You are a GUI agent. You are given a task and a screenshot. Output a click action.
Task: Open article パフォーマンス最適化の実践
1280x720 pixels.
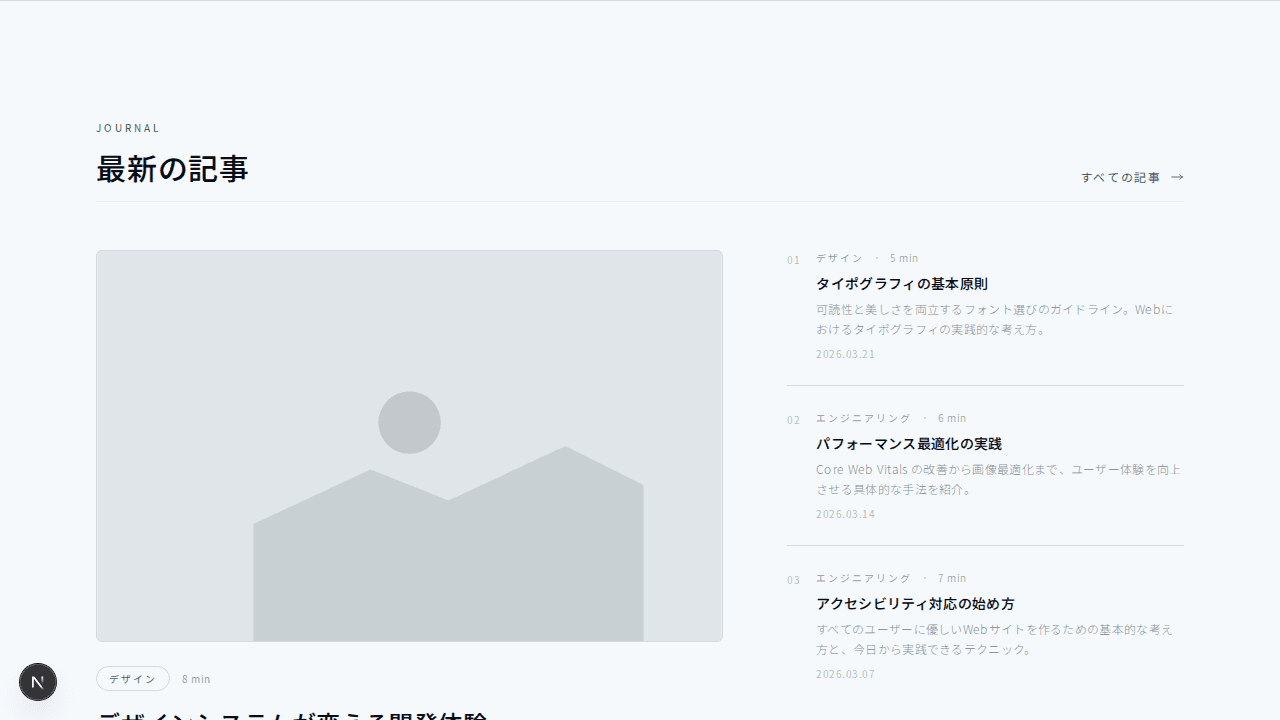coord(908,444)
